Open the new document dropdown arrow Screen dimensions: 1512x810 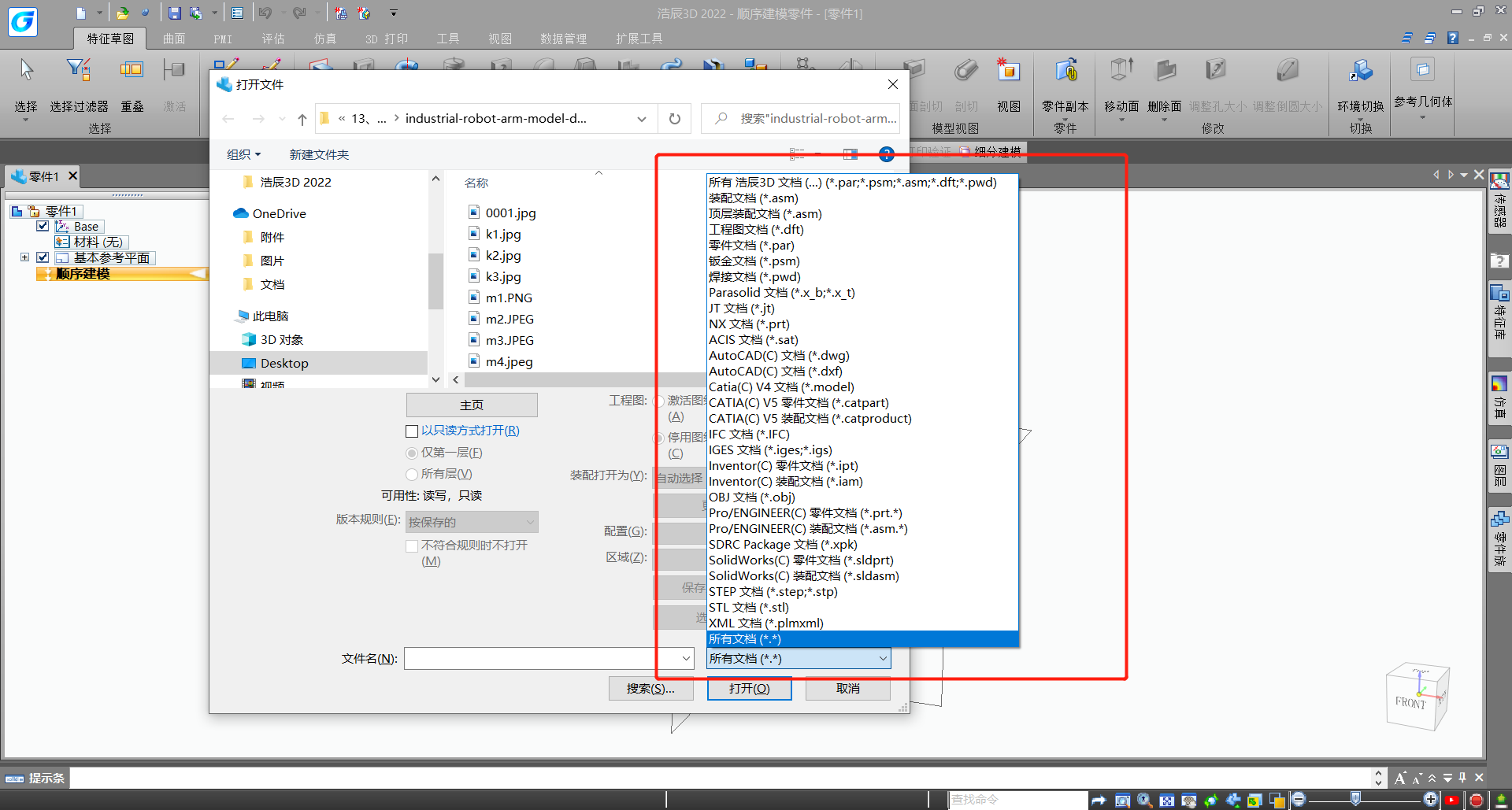tap(99, 13)
